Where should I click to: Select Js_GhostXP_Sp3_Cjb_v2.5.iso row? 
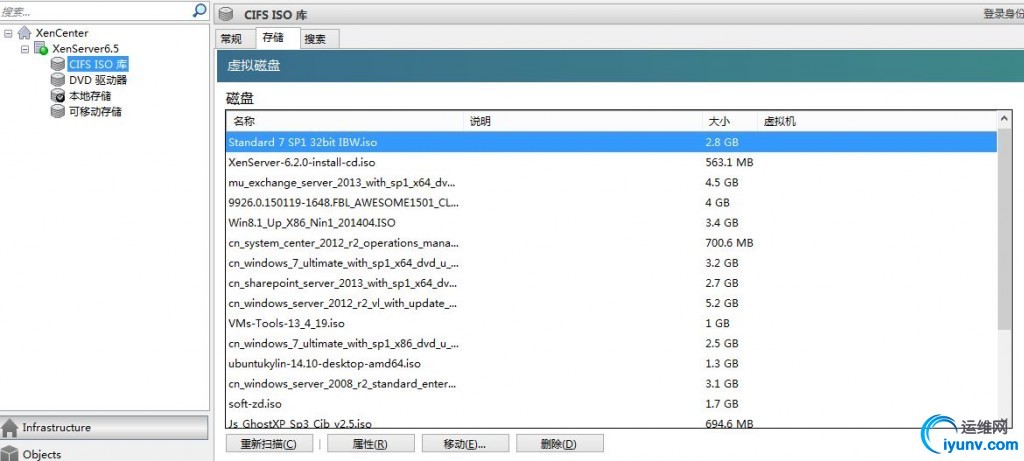pos(611,422)
